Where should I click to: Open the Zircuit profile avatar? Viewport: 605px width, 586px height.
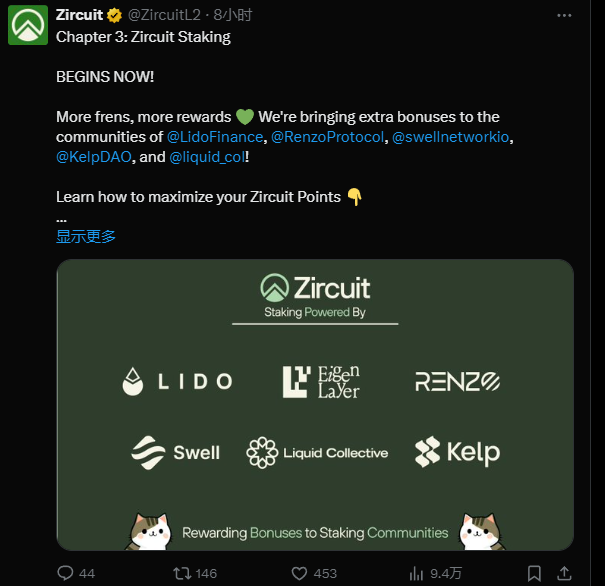pyautogui.click(x=28, y=24)
